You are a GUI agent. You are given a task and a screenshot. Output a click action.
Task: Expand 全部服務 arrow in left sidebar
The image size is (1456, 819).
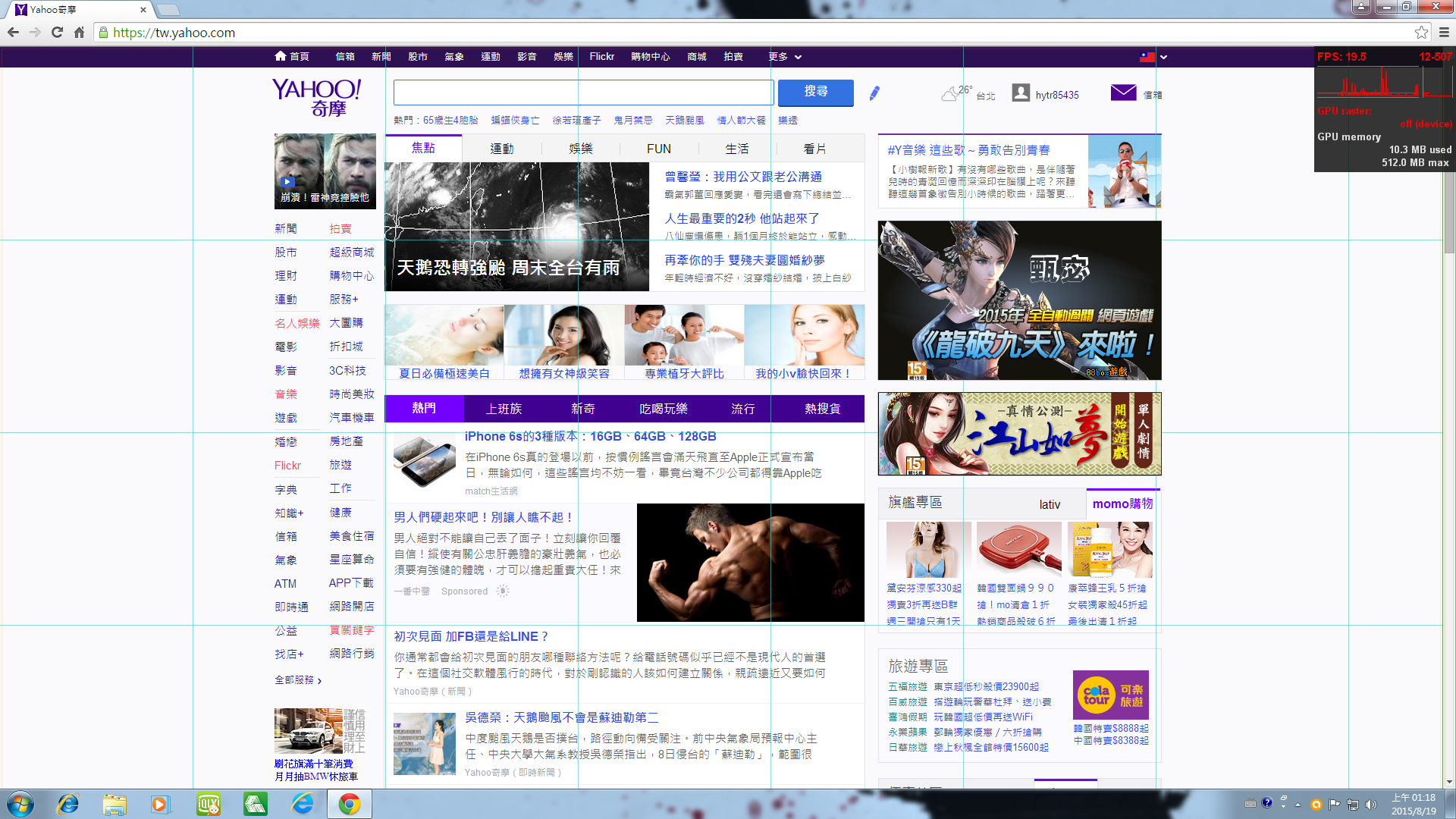coord(319,681)
